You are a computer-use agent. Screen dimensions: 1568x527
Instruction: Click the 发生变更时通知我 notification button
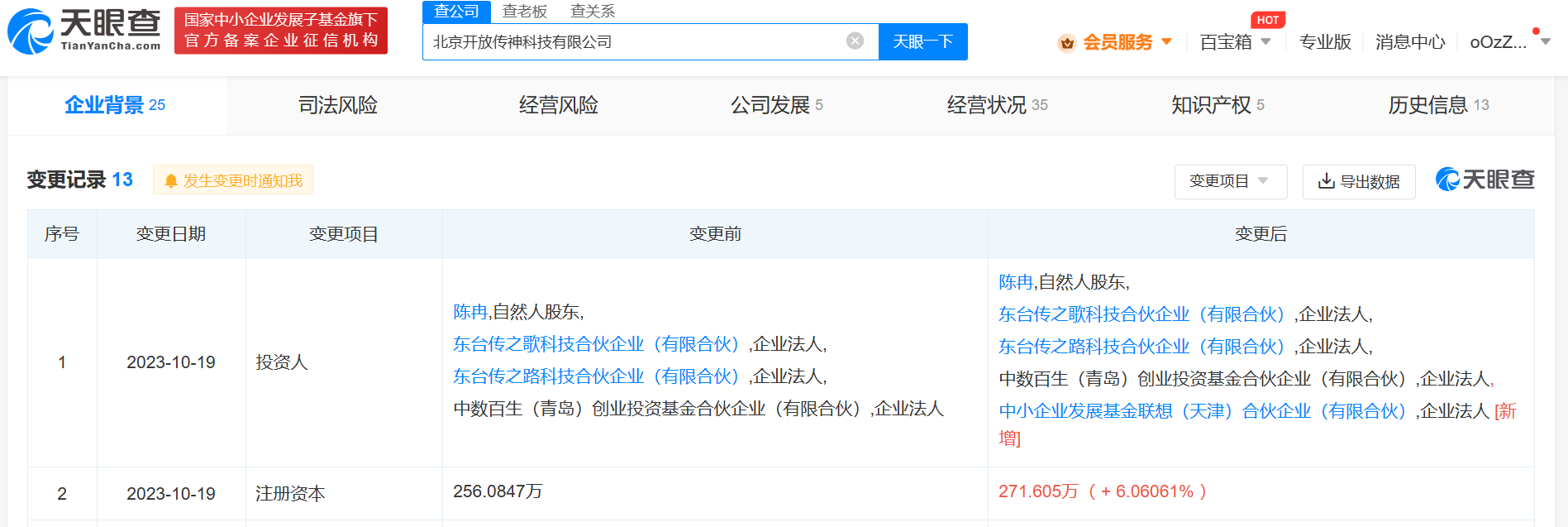[233, 180]
